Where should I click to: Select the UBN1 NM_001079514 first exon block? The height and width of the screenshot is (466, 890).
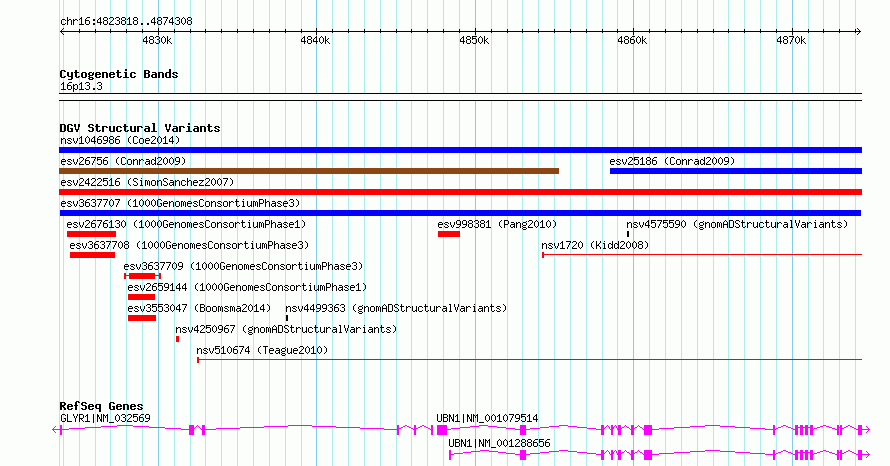442,430
